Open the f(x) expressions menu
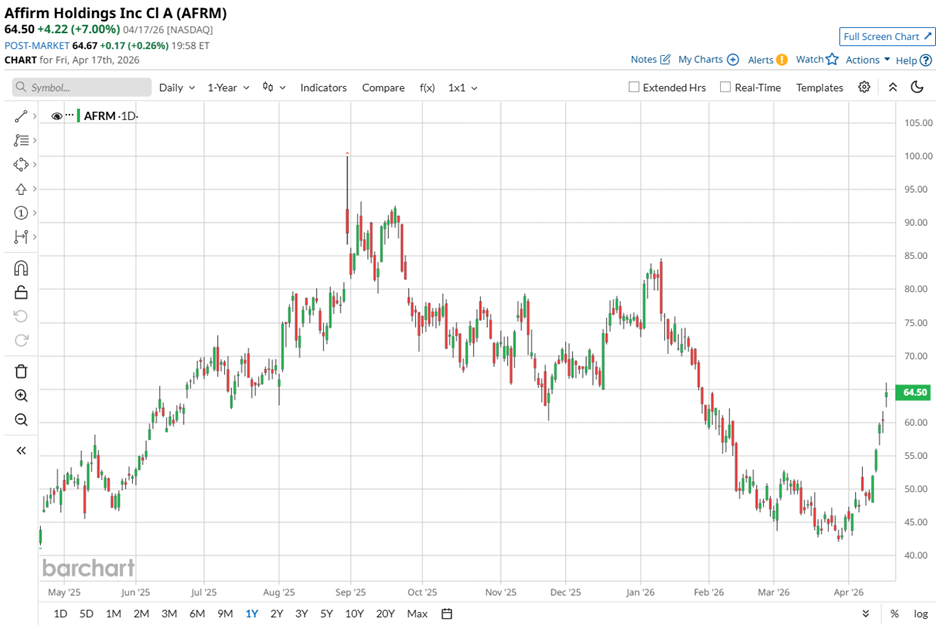The image size is (936, 637). (x=427, y=87)
